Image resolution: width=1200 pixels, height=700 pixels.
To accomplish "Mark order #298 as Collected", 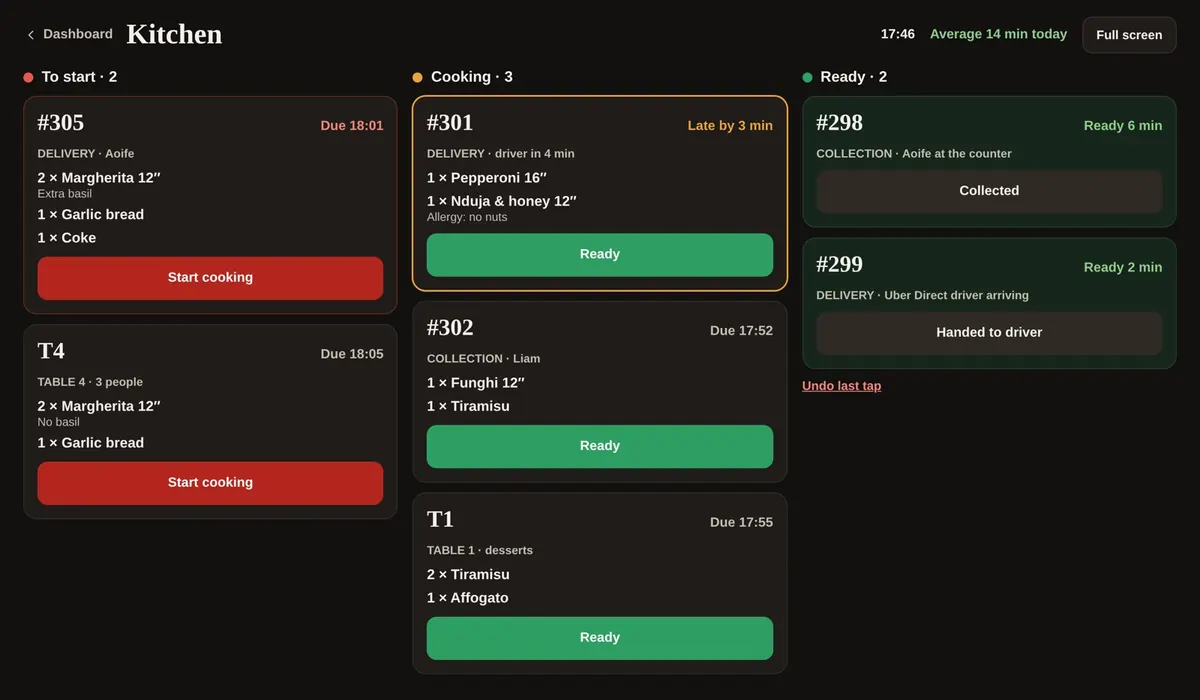I will pos(989,191).
